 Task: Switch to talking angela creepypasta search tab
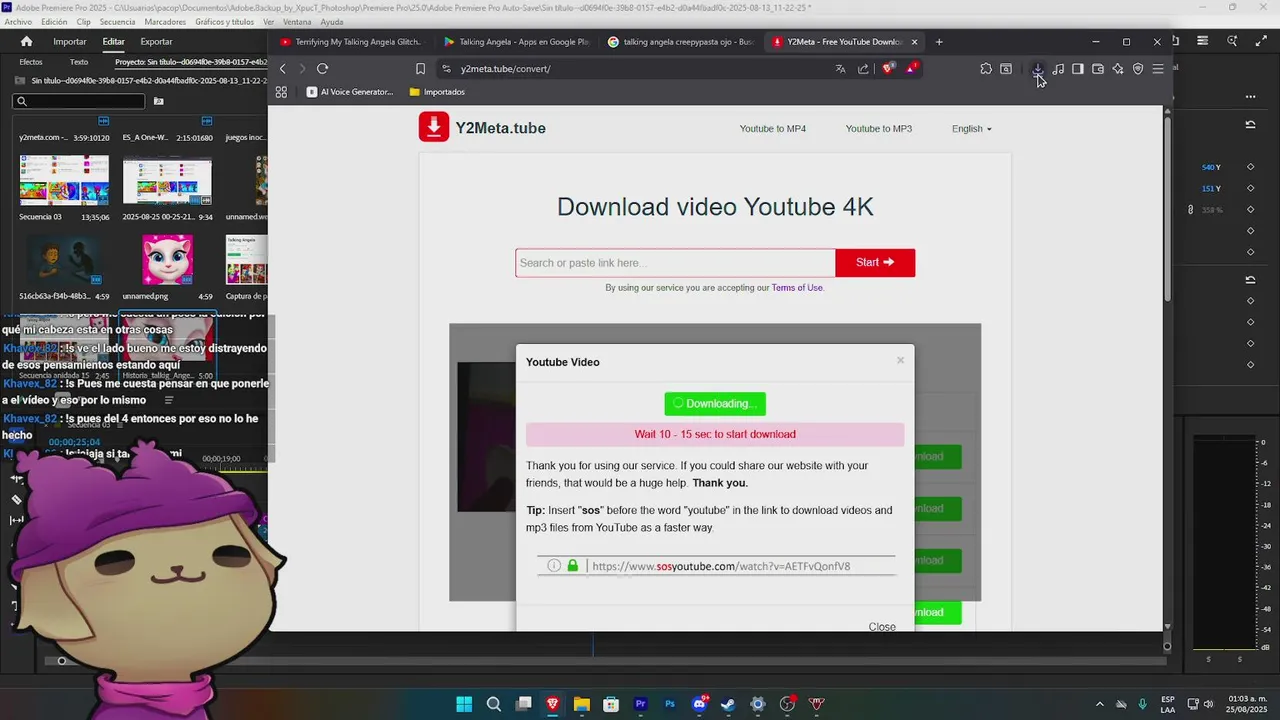[x=680, y=42]
